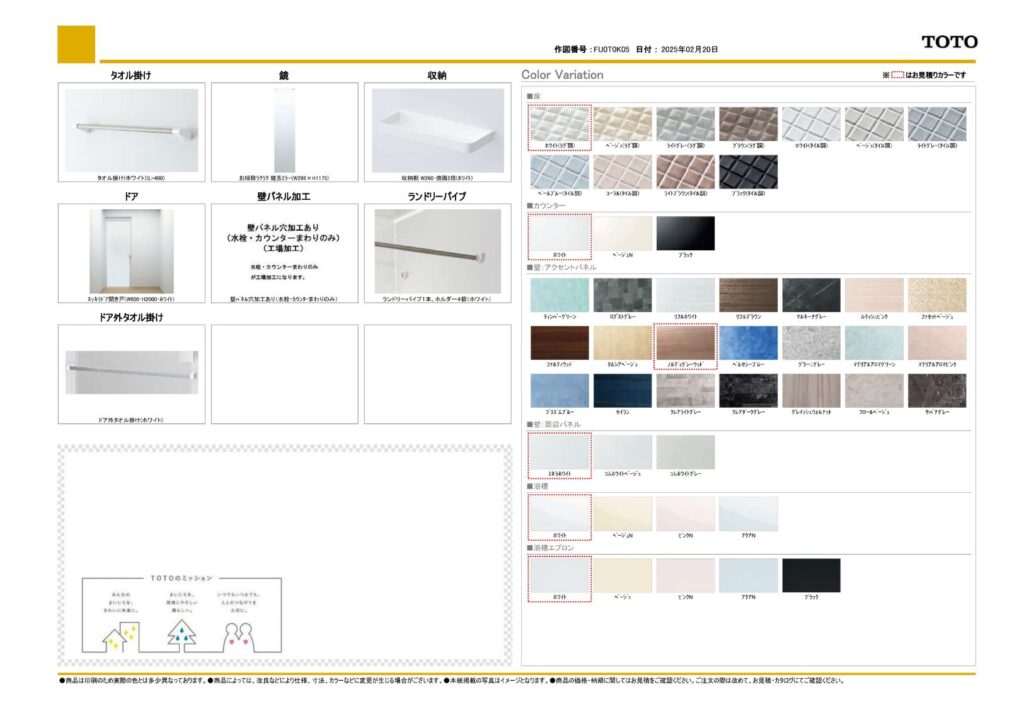Open the door outside towel bar image

click(x=131, y=370)
